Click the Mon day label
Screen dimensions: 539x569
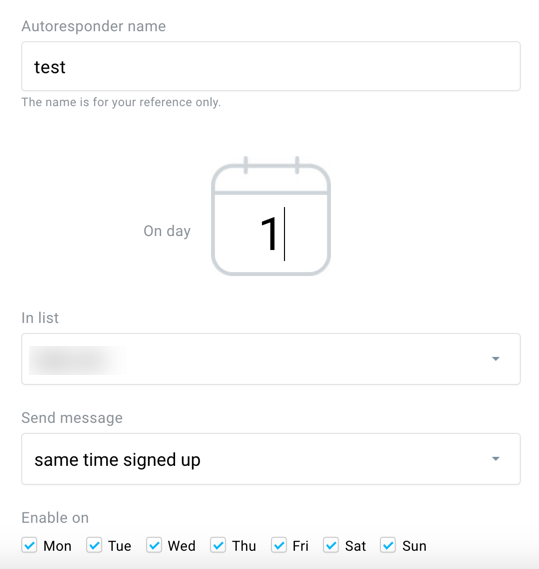click(57, 546)
